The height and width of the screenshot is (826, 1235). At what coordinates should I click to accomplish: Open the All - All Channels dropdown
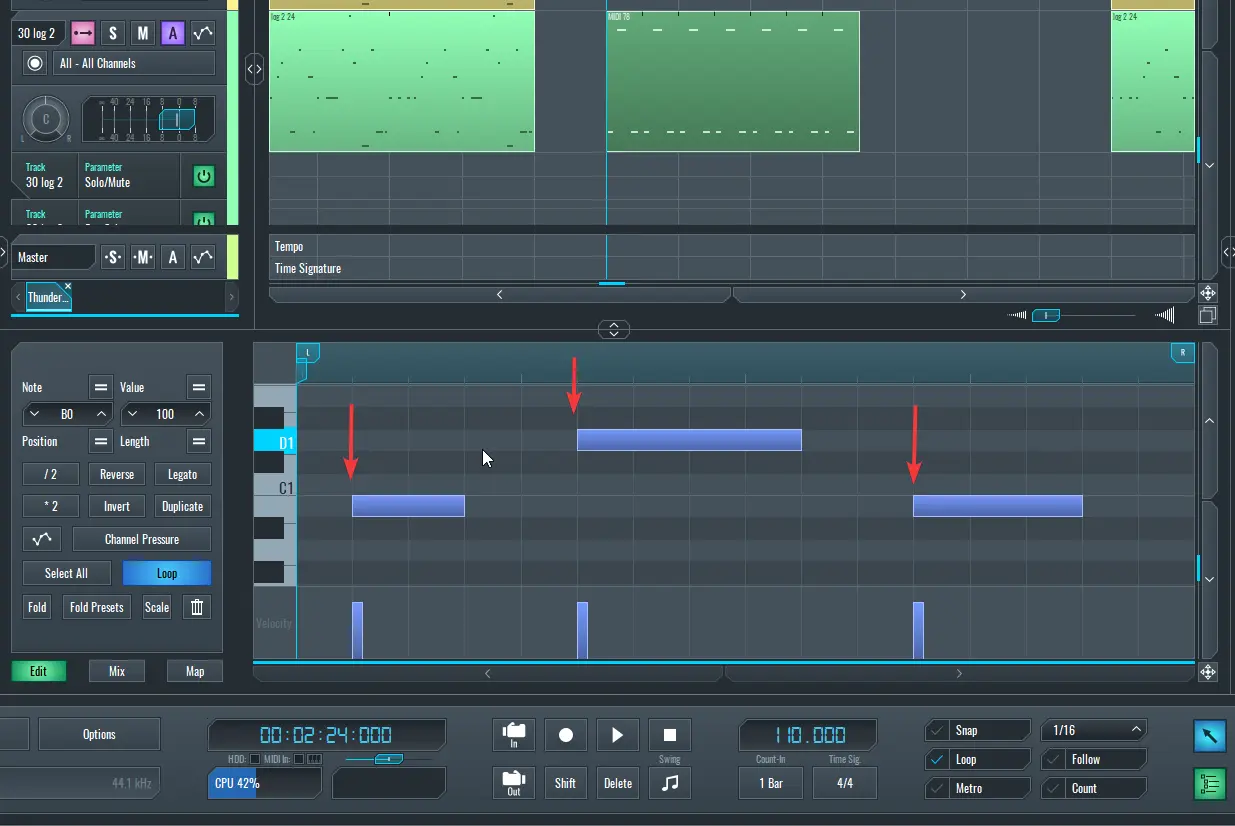pyautogui.click(x=133, y=63)
